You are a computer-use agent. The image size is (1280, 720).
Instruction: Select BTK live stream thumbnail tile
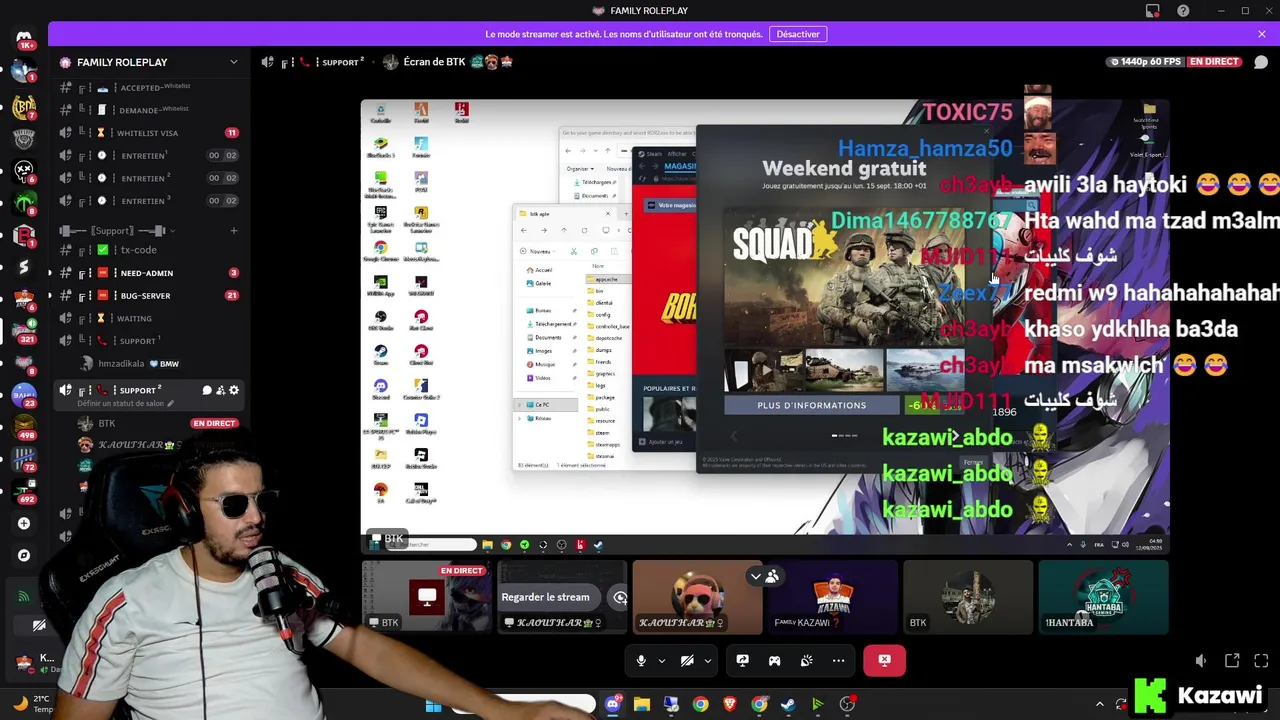427,597
